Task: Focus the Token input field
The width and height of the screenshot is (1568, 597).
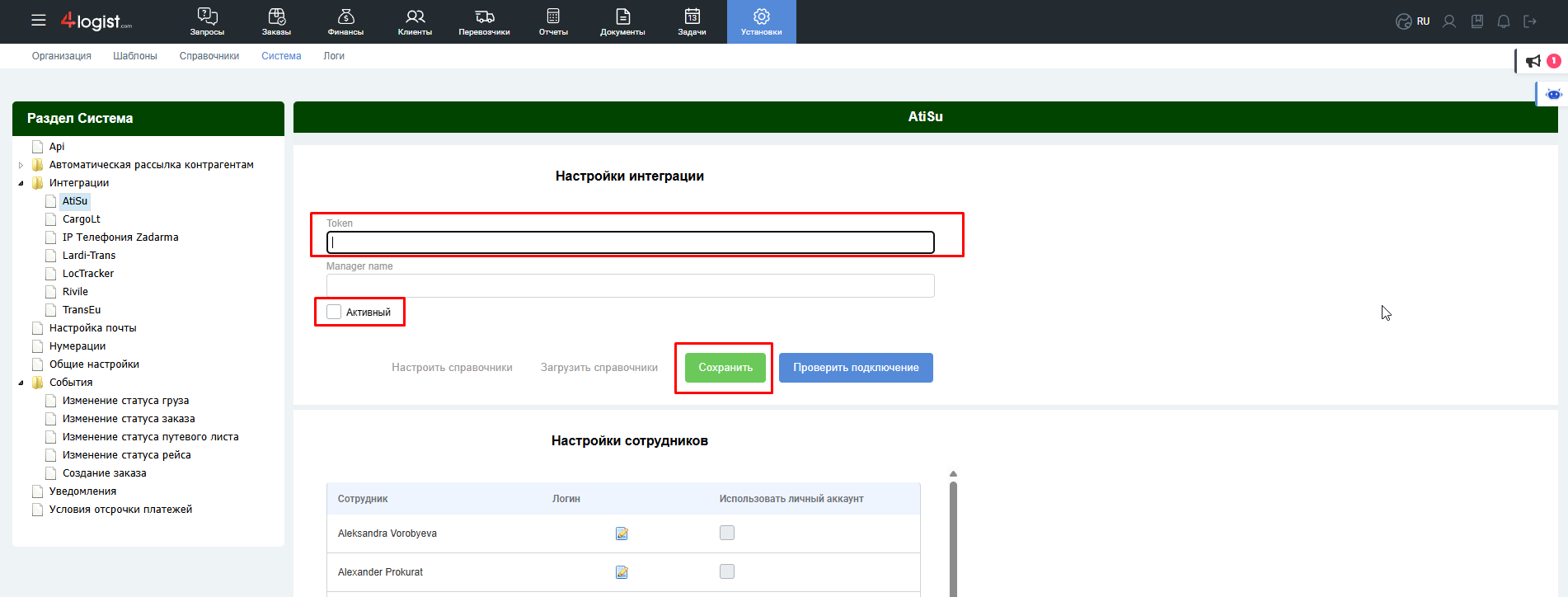Action: [x=631, y=242]
